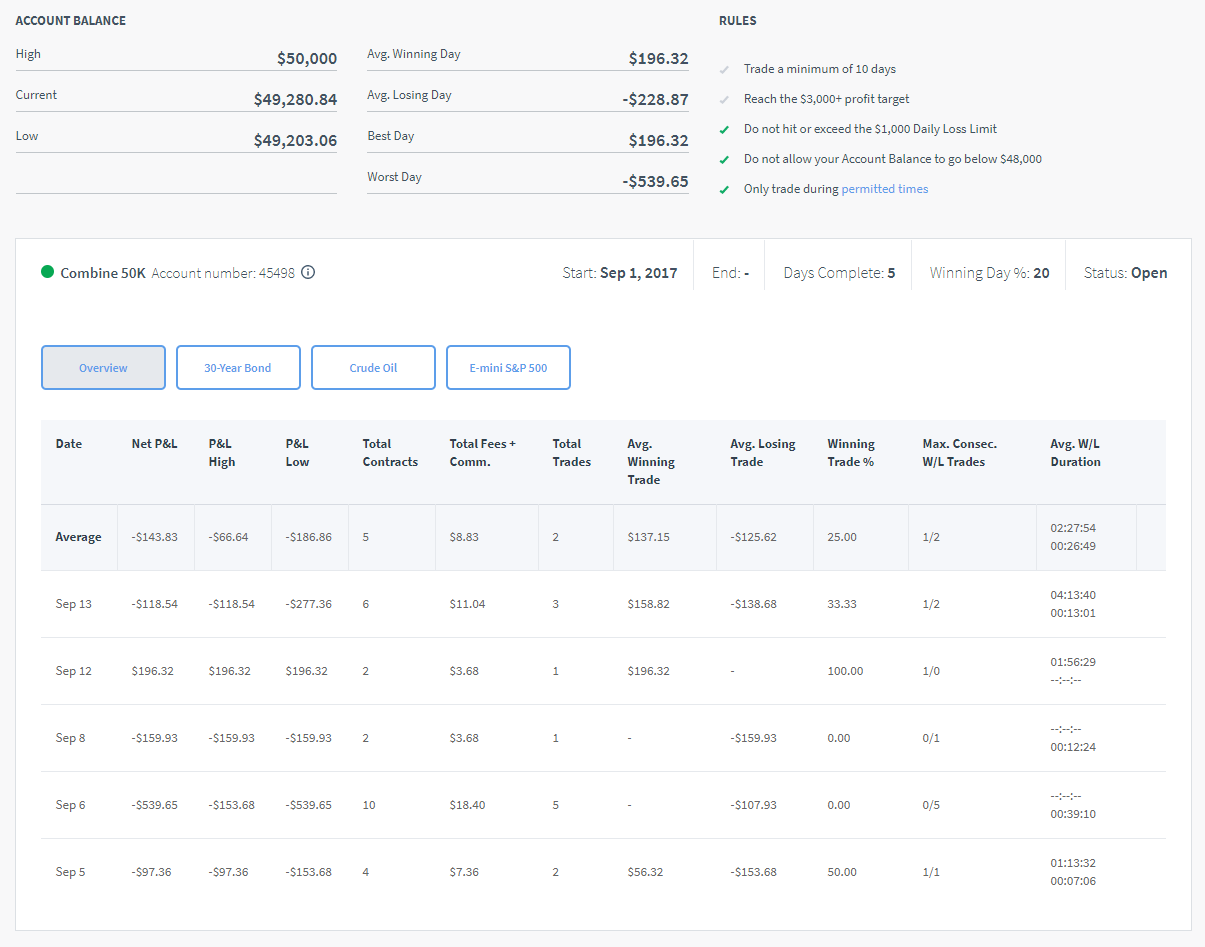Click the Combine 50K account name
Image resolution: width=1205 pixels, height=947 pixels.
(x=102, y=273)
